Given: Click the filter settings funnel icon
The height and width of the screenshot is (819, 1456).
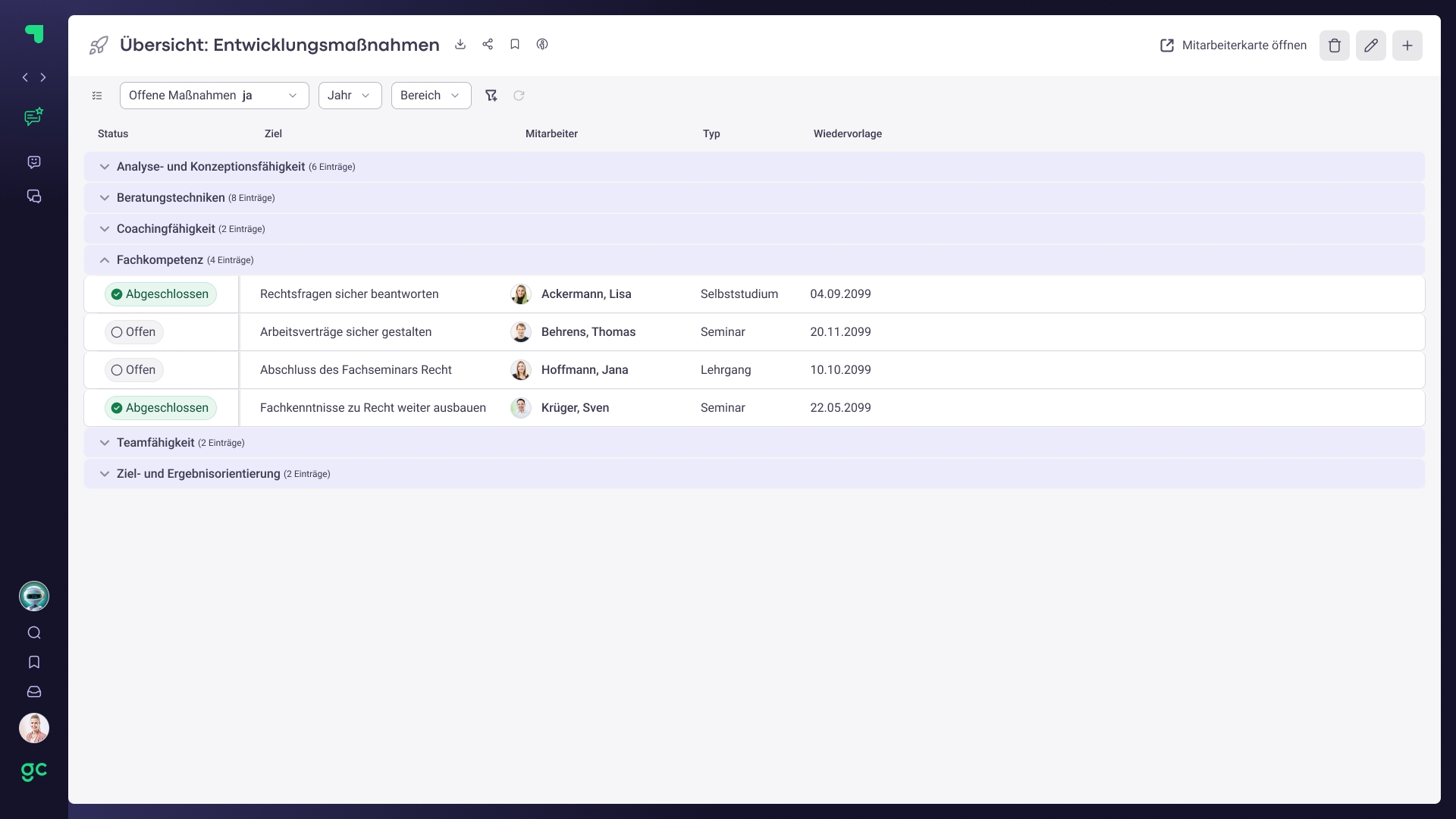Looking at the screenshot, I should [x=491, y=96].
